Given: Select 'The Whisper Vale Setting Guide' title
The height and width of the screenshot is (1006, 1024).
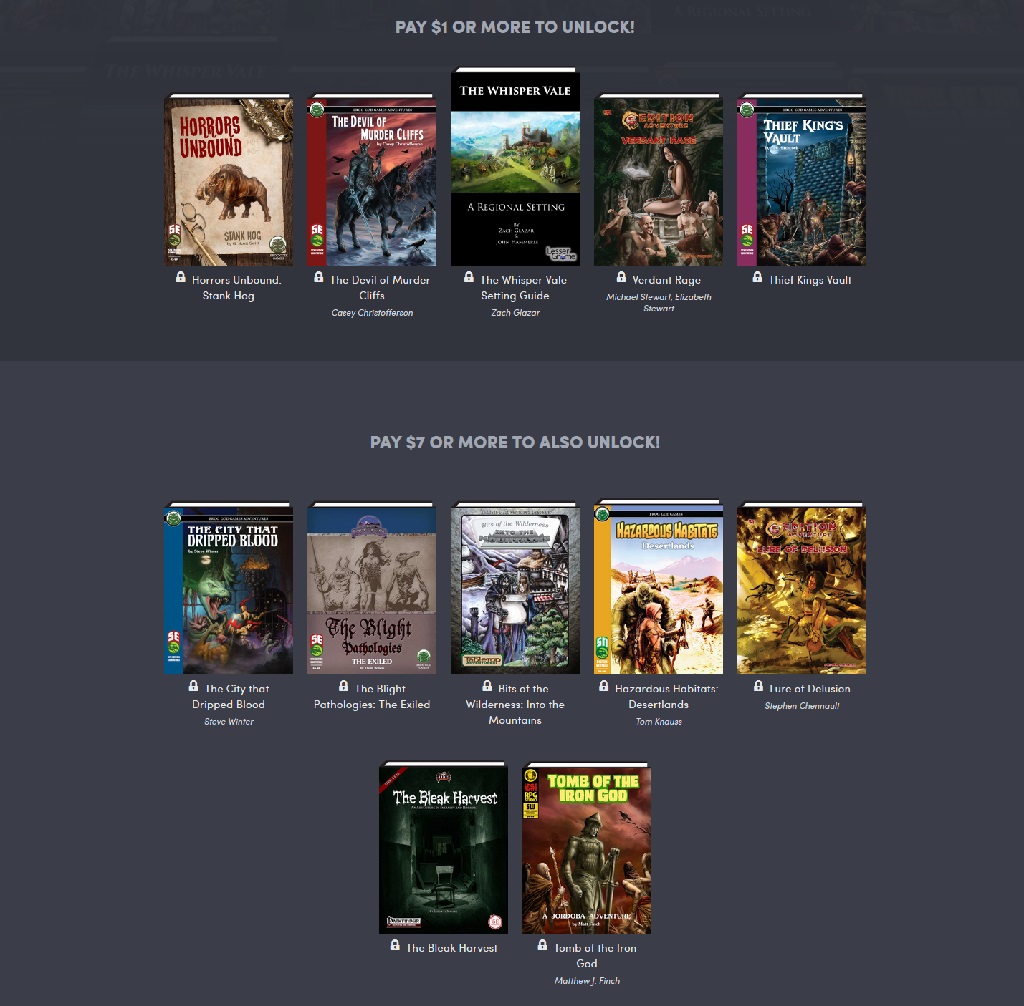Looking at the screenshot, I should click(x=523, y=287).
